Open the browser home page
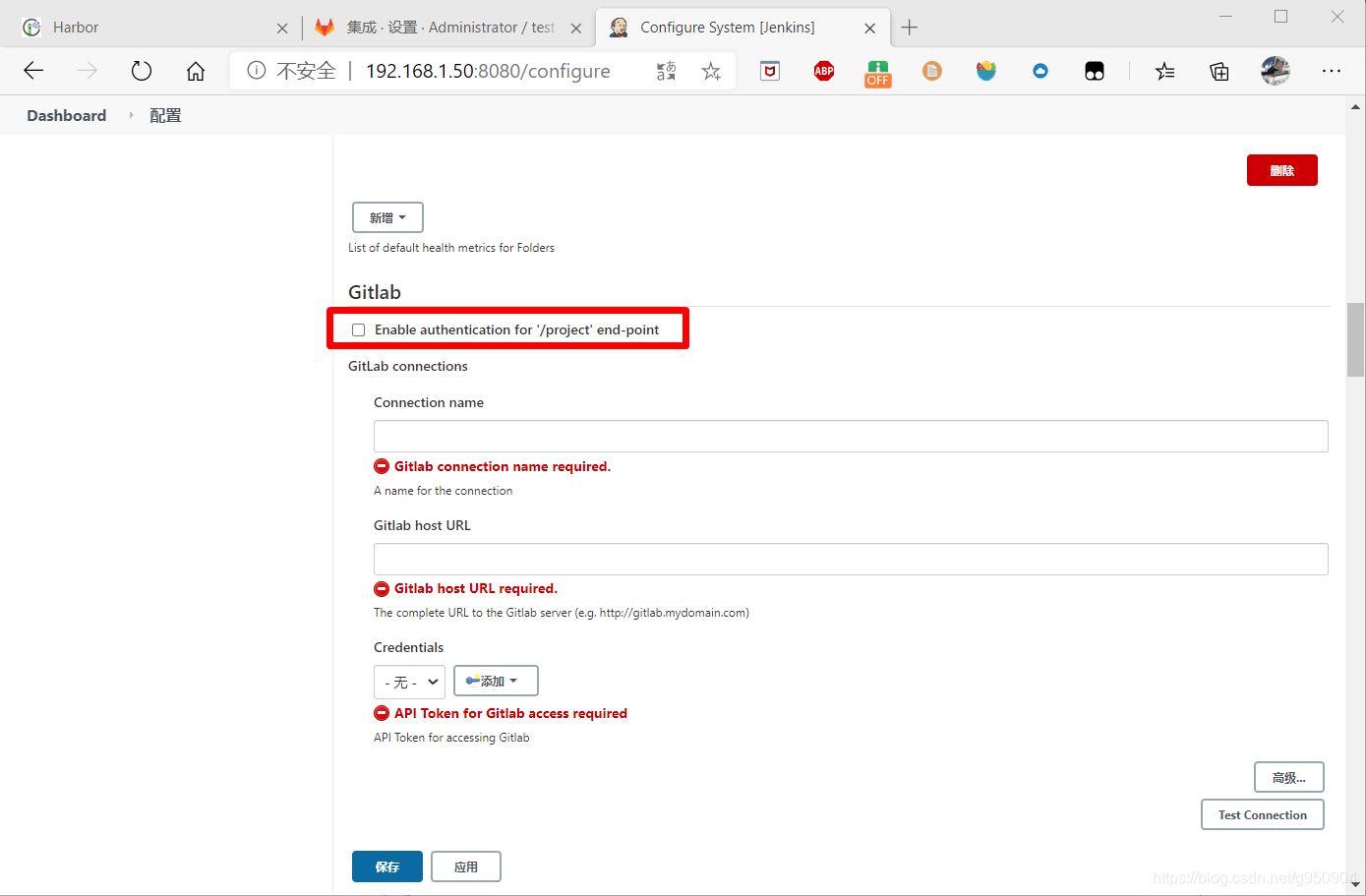1366x896 pixels. [x=196, y=71]
